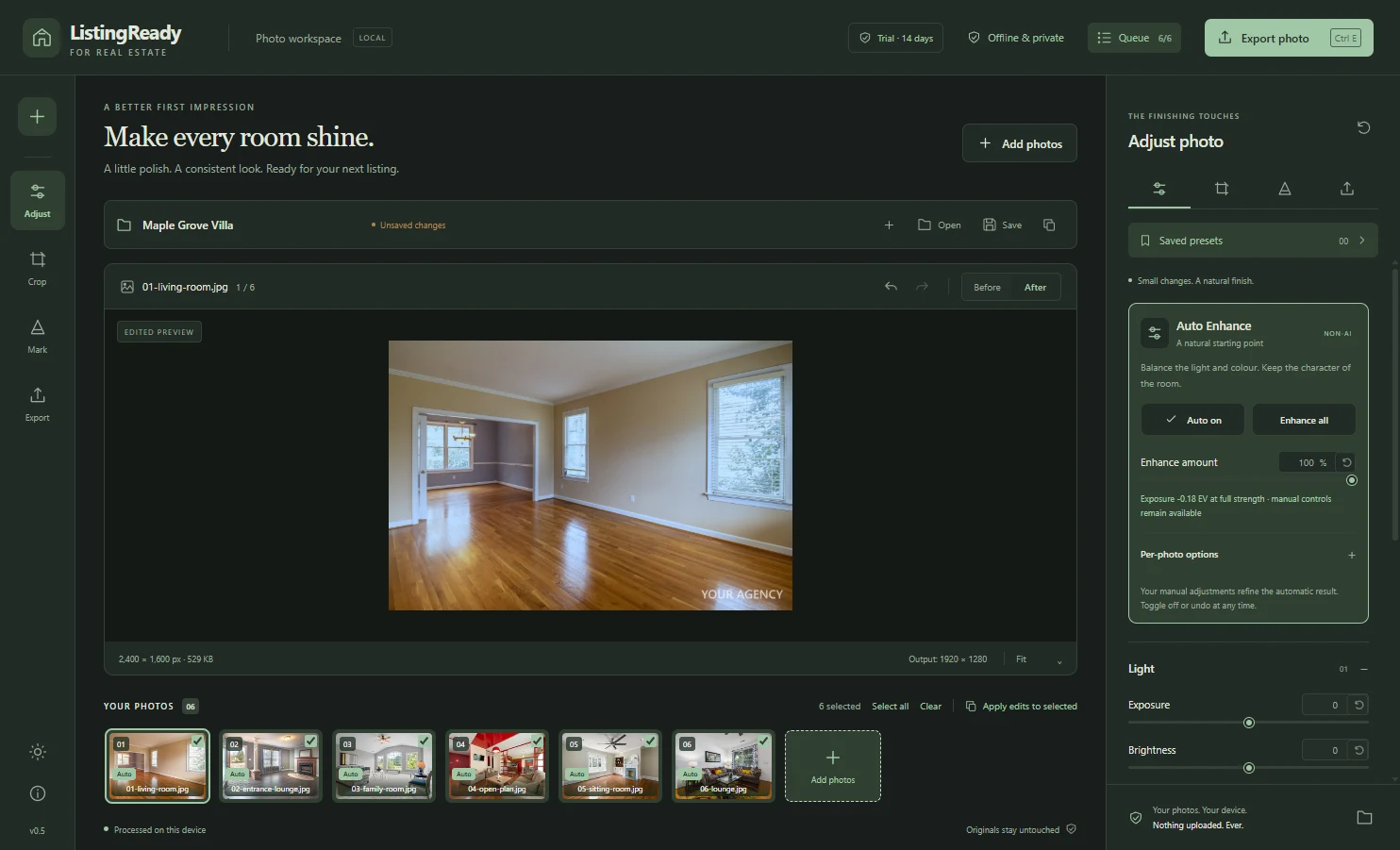This screenshot has width=1400, height=850.
Task: Click the Exposure slider handle
Action: (x=1249, y=723)
